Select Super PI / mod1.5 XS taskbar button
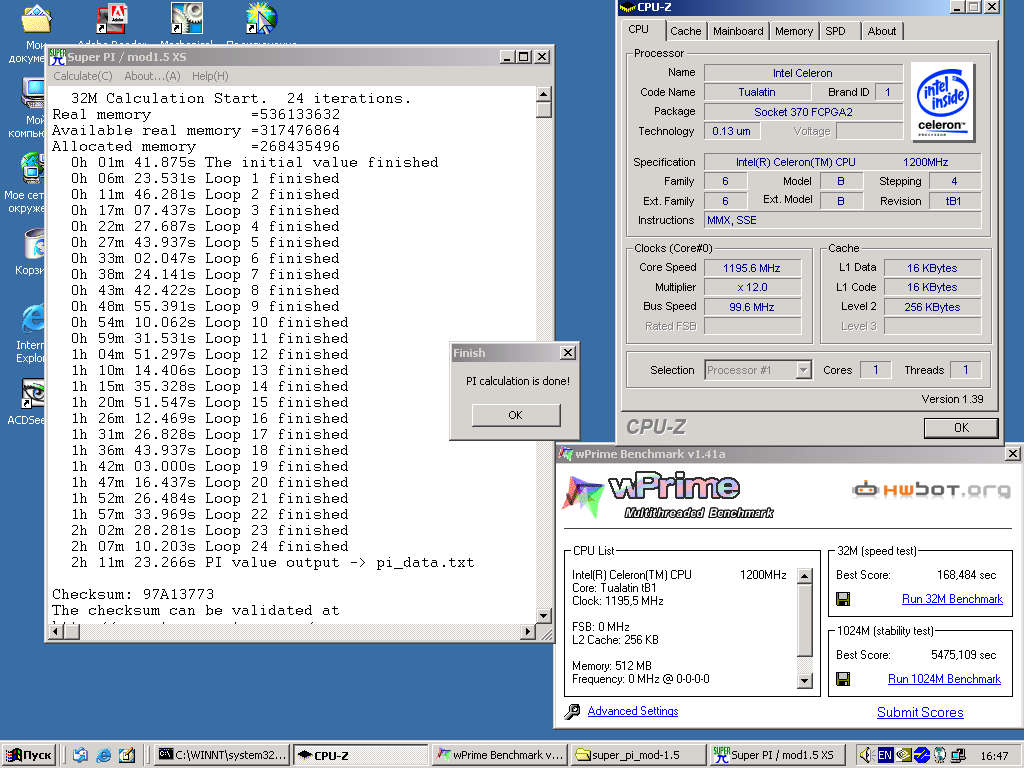The image size is (1024, 768). click(x=776, y=755)
